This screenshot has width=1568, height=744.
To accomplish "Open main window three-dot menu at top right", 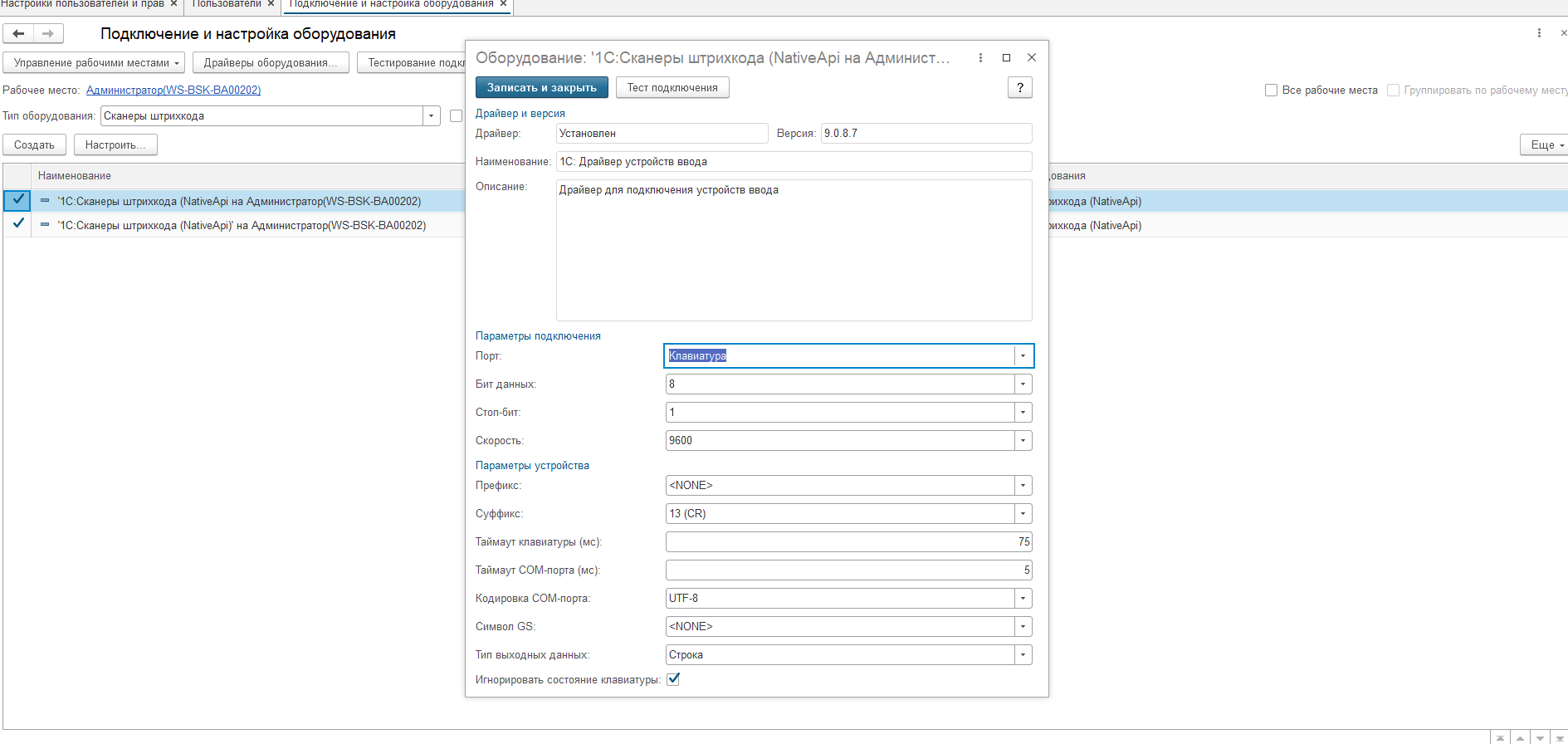I will pyautogui.click(x=1539, y=33).
